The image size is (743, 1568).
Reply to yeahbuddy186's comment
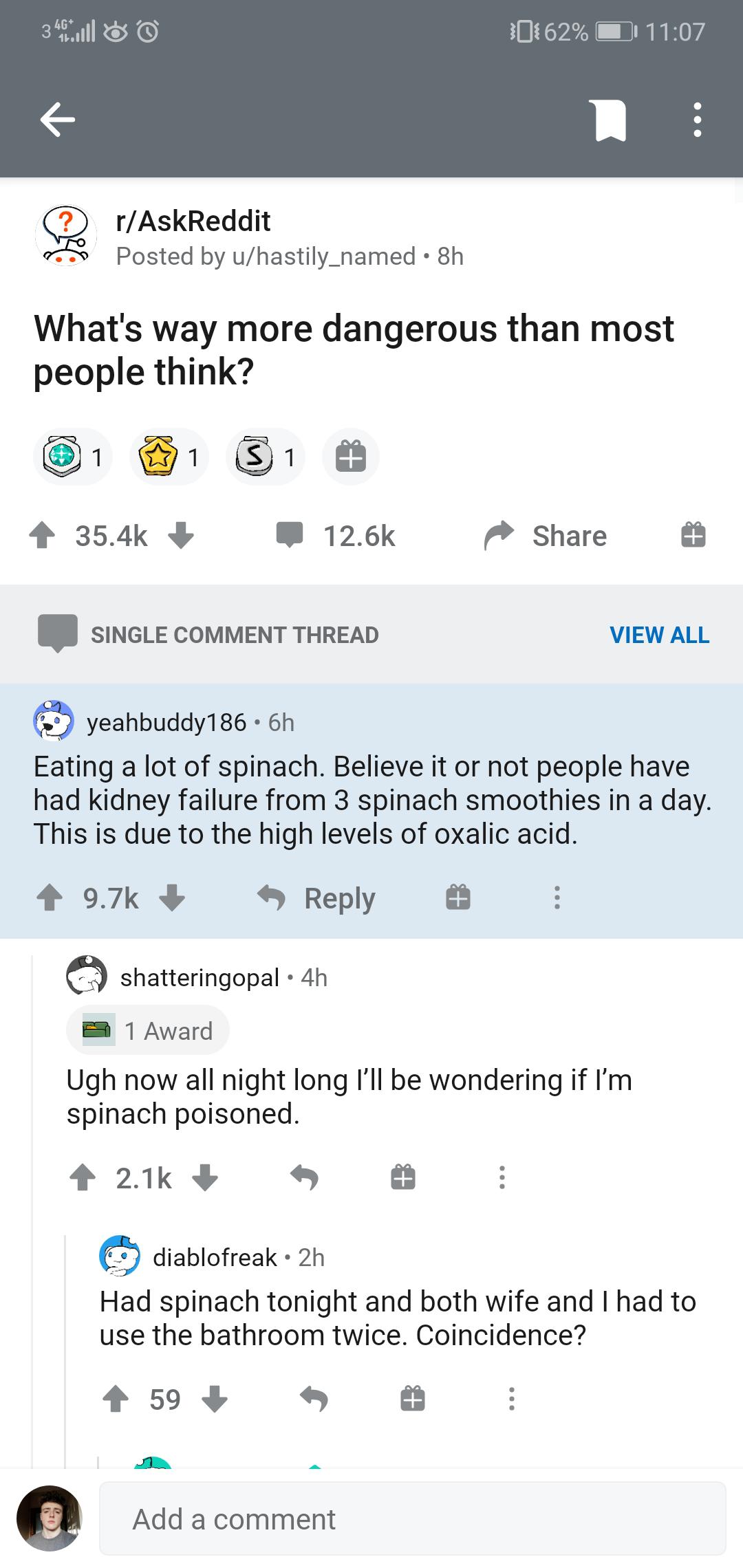pos(317,898)
